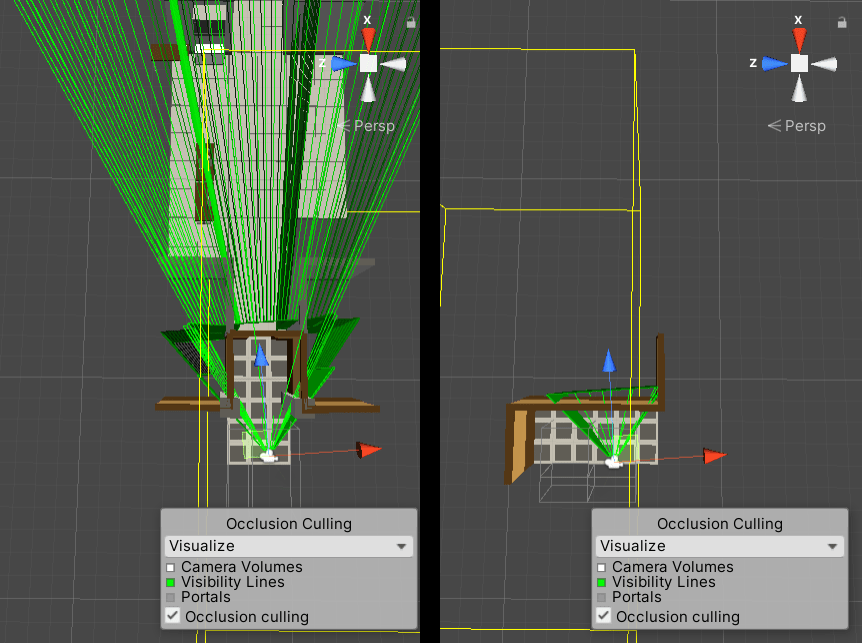
Task: Uncheck Occlusion culling checkbox in the right panel
Action: (x=604, y=616)
